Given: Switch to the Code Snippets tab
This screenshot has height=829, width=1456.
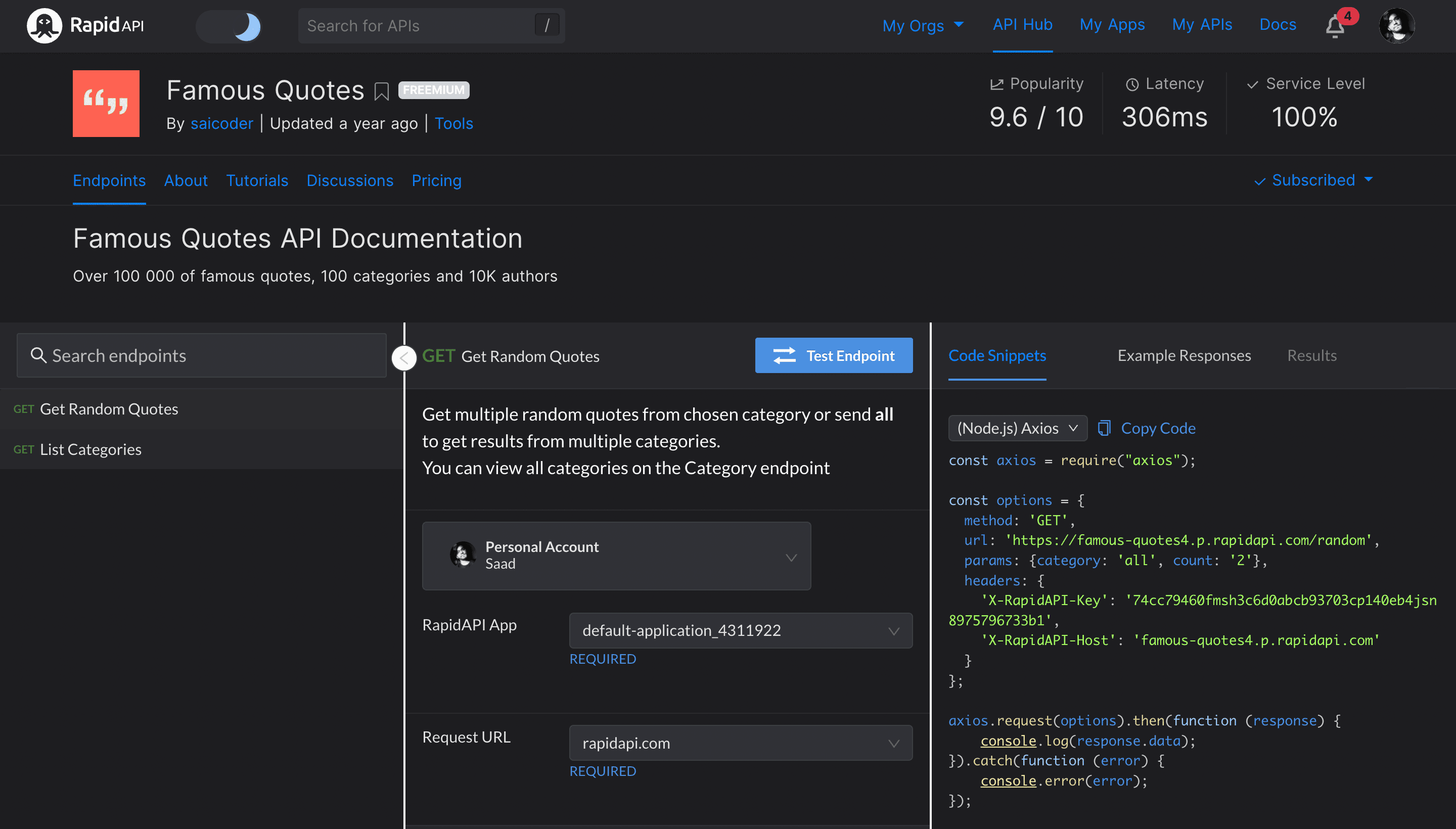Looking at the screenshot, I should pos(997,355).
